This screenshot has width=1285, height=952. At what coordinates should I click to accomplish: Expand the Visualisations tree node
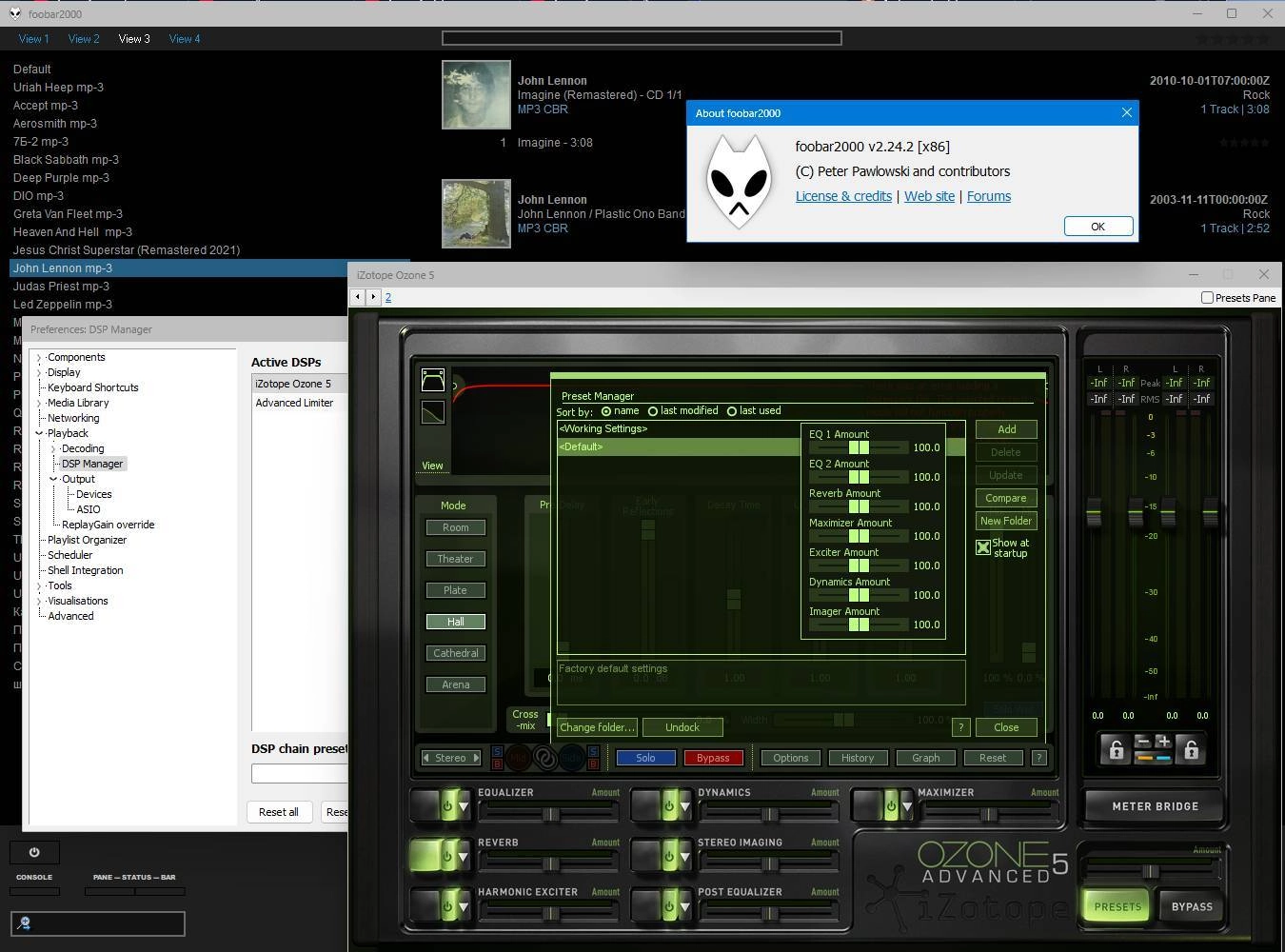[39, 602]
